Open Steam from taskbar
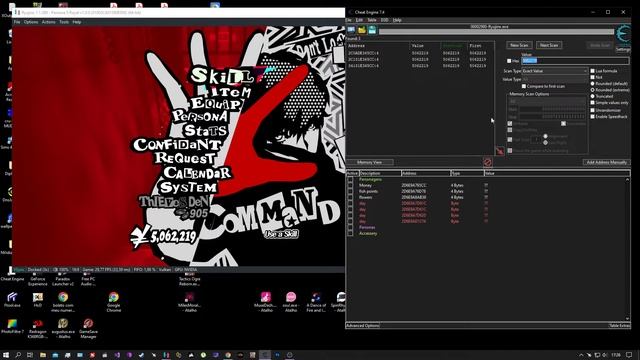 click(x=141, y=355)
